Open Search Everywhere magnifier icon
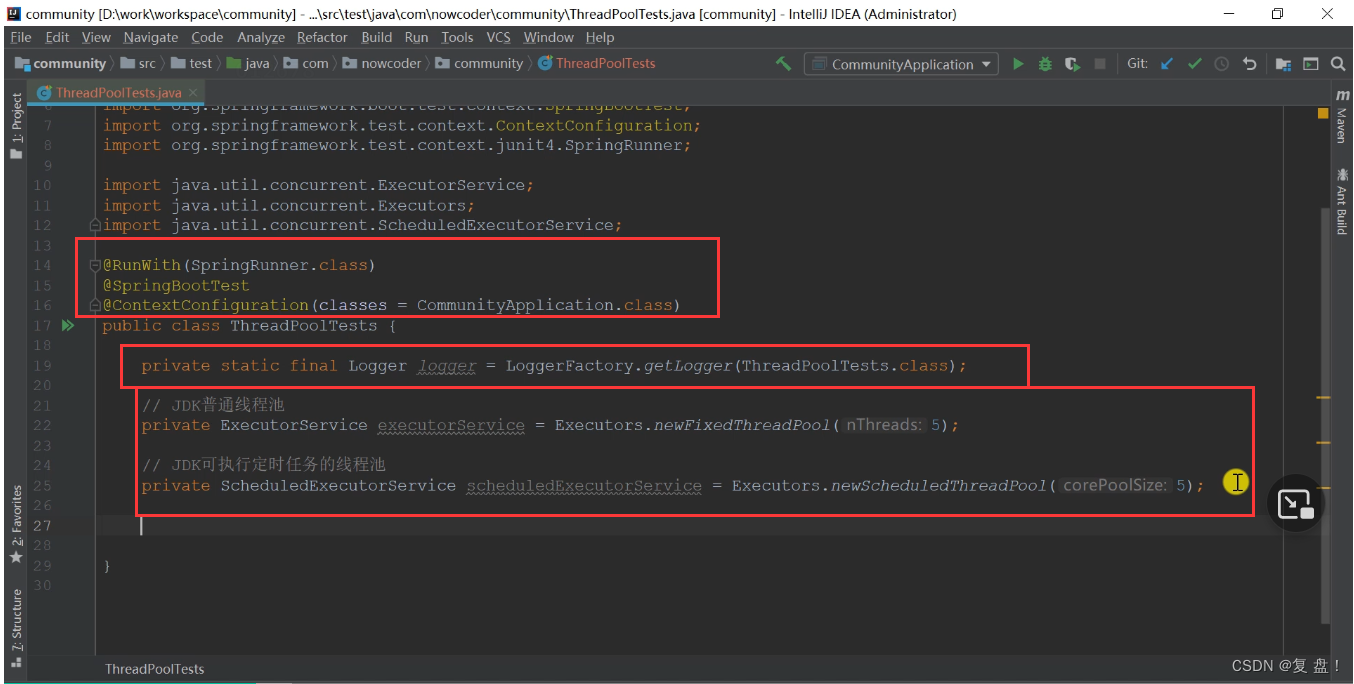Screen dimensions: 1354x684 (x=1338, y=63)
